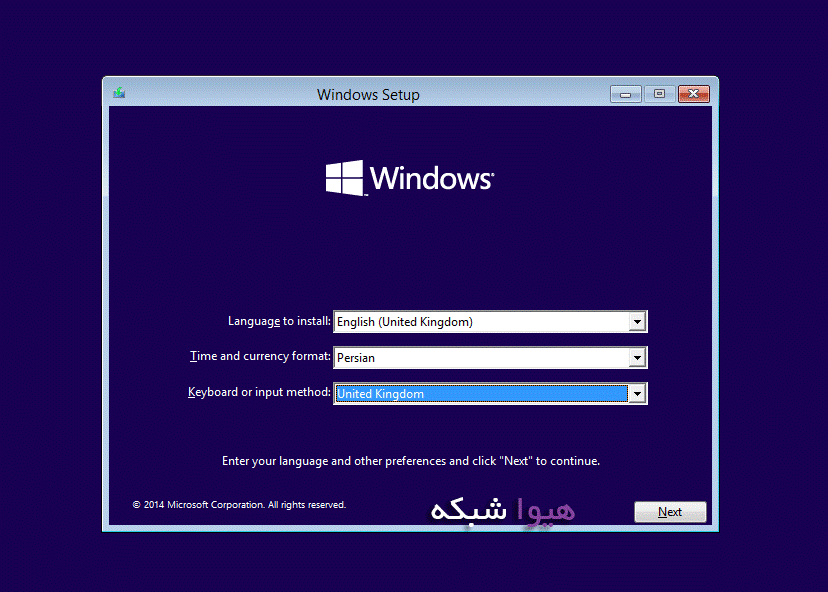
Task: Click the Language to install label
Action: [279, 321]
